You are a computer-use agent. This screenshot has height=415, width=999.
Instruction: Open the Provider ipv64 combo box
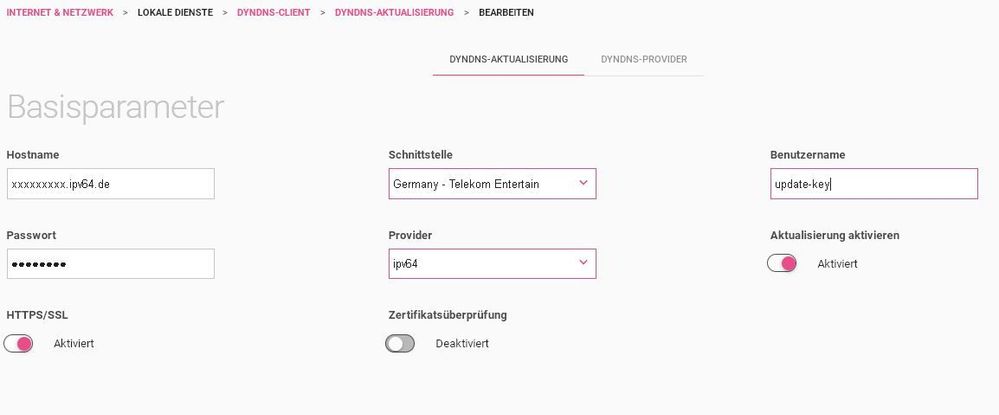[x=492, y=263]
